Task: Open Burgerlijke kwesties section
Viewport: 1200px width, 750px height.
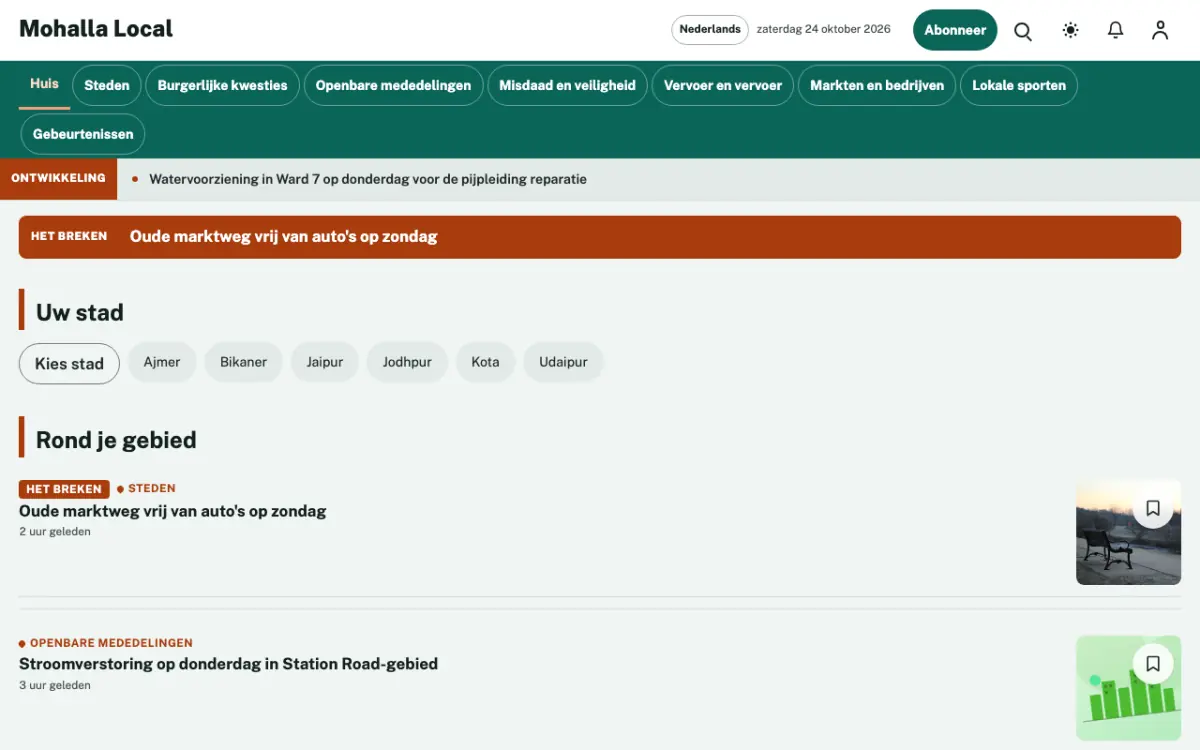Action: (222, 86)
